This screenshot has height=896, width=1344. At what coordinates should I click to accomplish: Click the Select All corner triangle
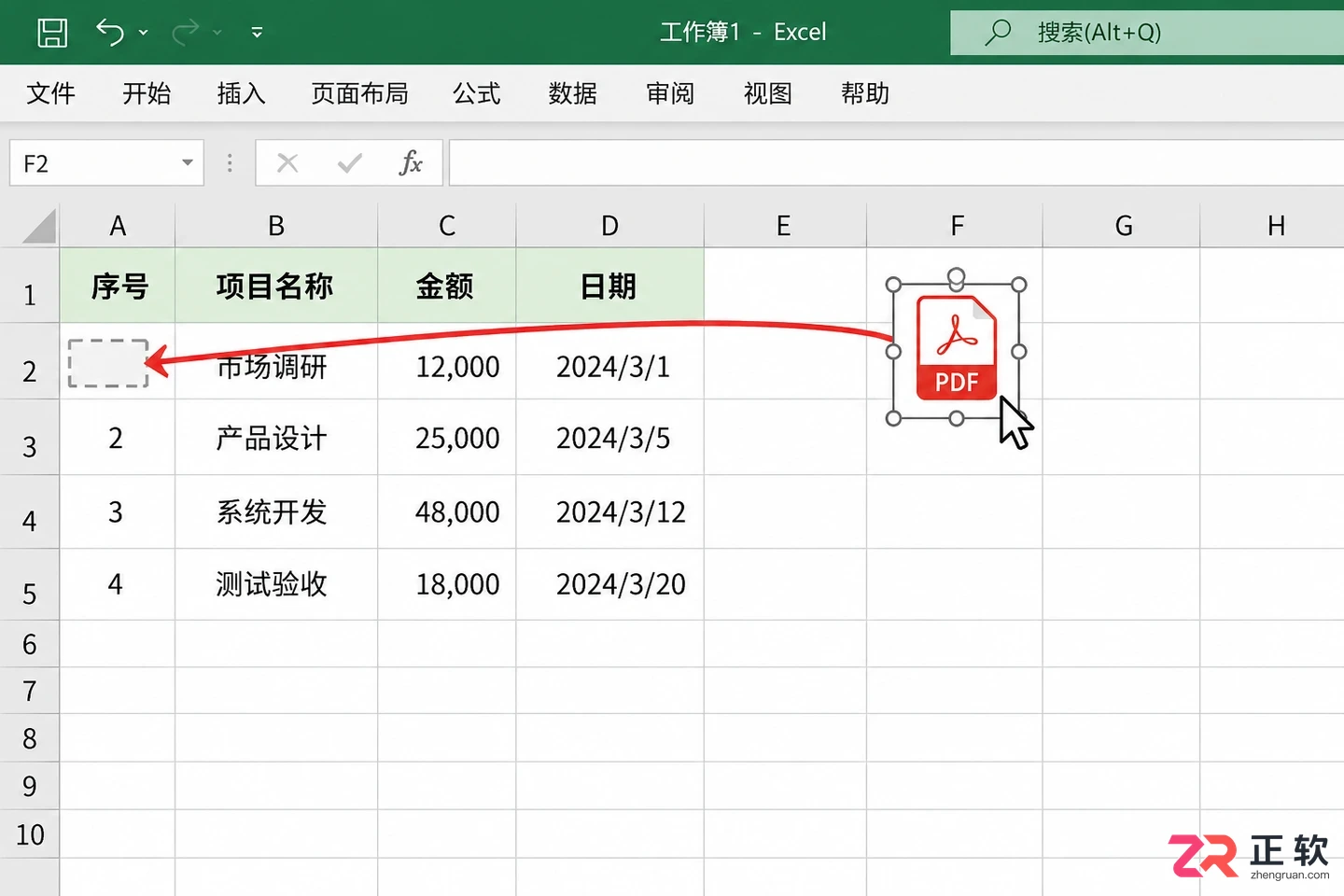coord(39,226)
